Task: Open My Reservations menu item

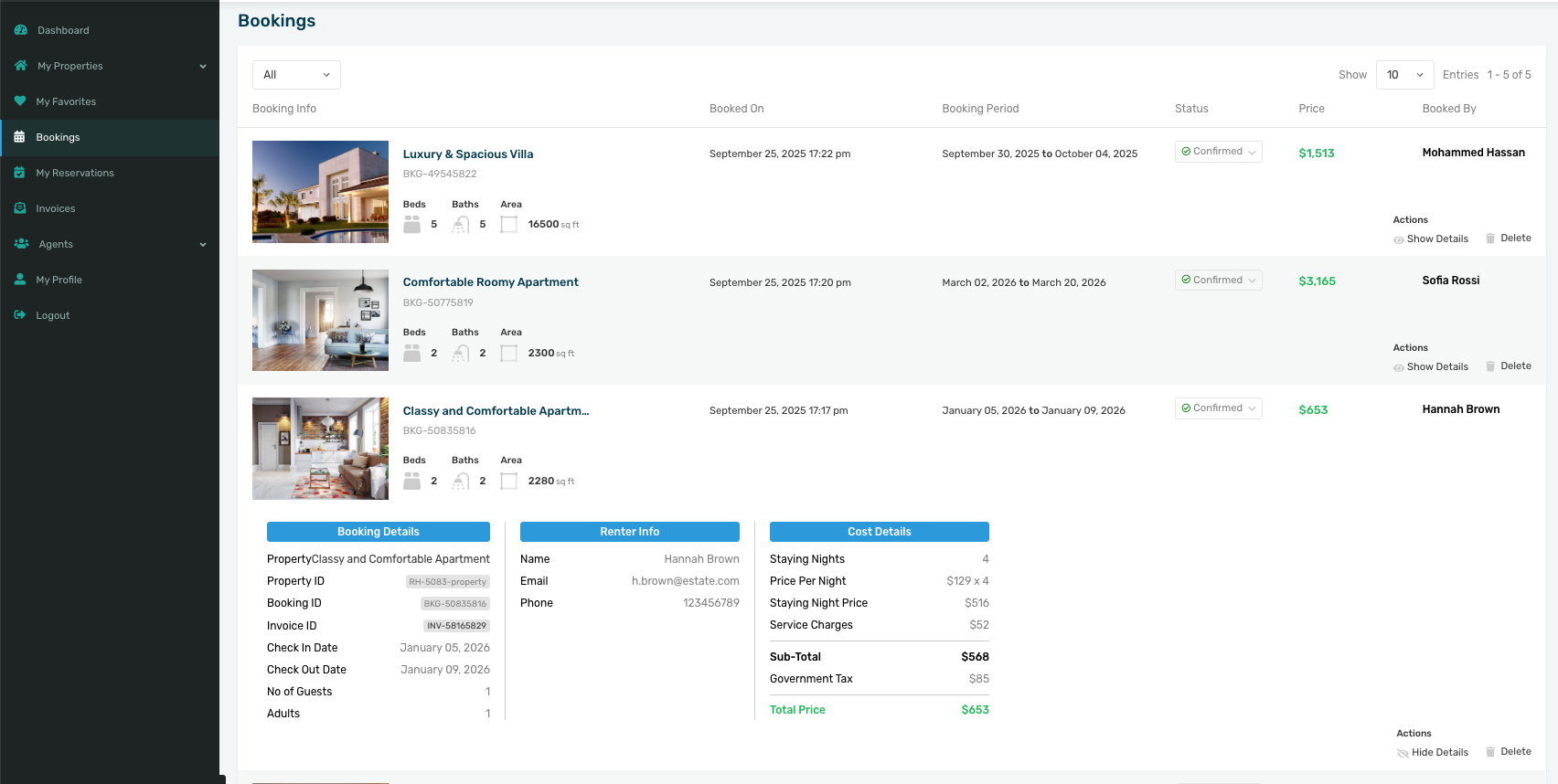Action: pyautogui.click(x=75, y=173)
